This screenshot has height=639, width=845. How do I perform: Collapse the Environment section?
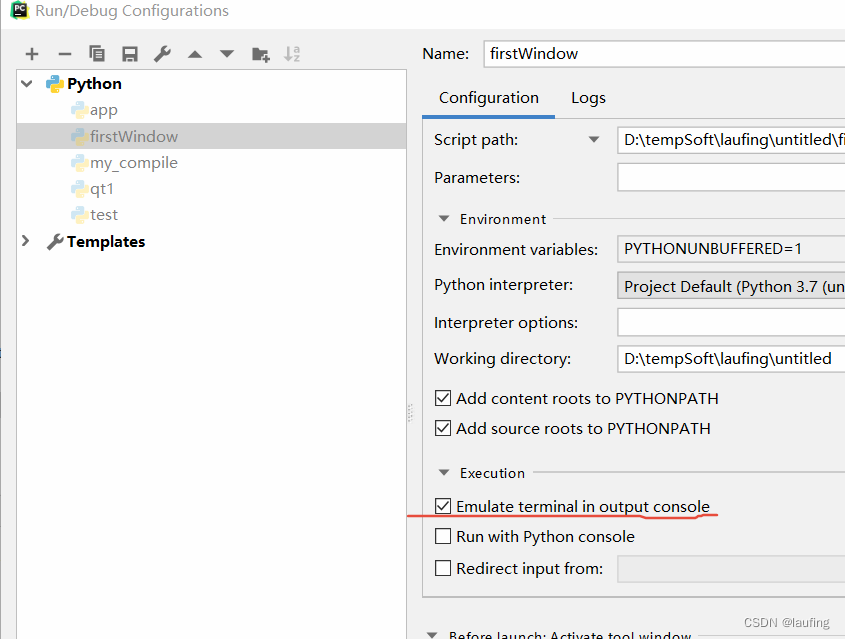[444, 219]
